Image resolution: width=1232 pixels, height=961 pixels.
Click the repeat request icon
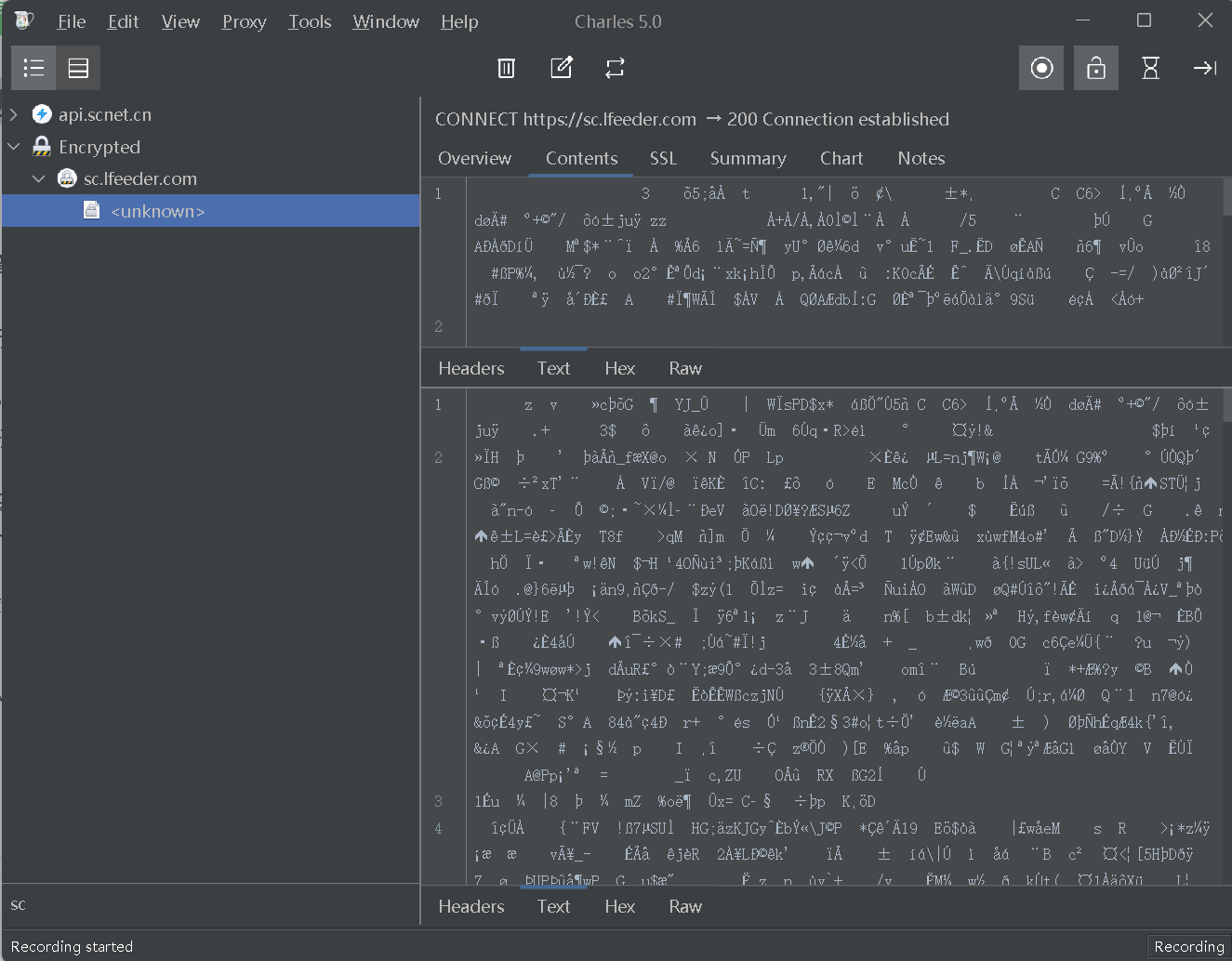click(615, 68)
